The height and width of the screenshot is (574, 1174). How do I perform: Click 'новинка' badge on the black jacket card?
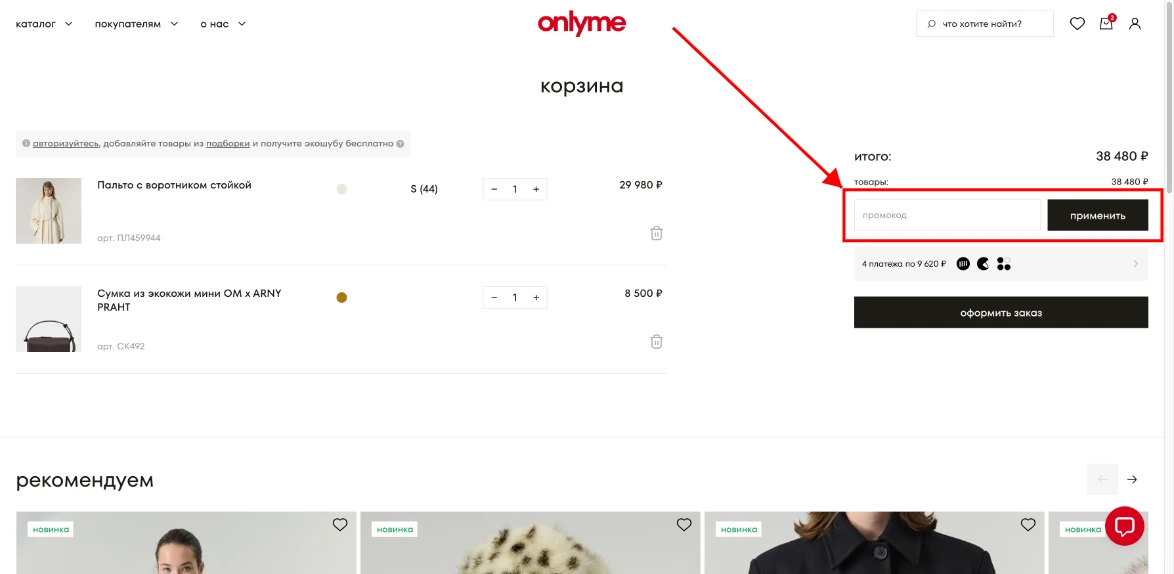click(x=739, y=529)
